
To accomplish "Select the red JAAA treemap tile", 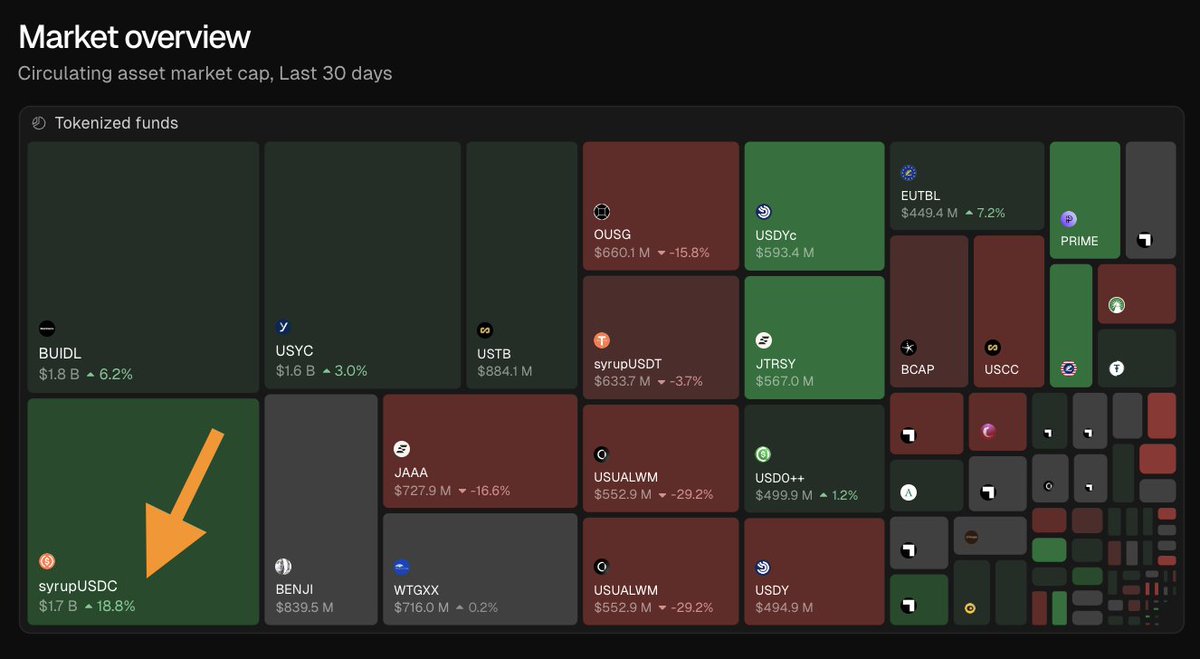I will tap(480, 450).
